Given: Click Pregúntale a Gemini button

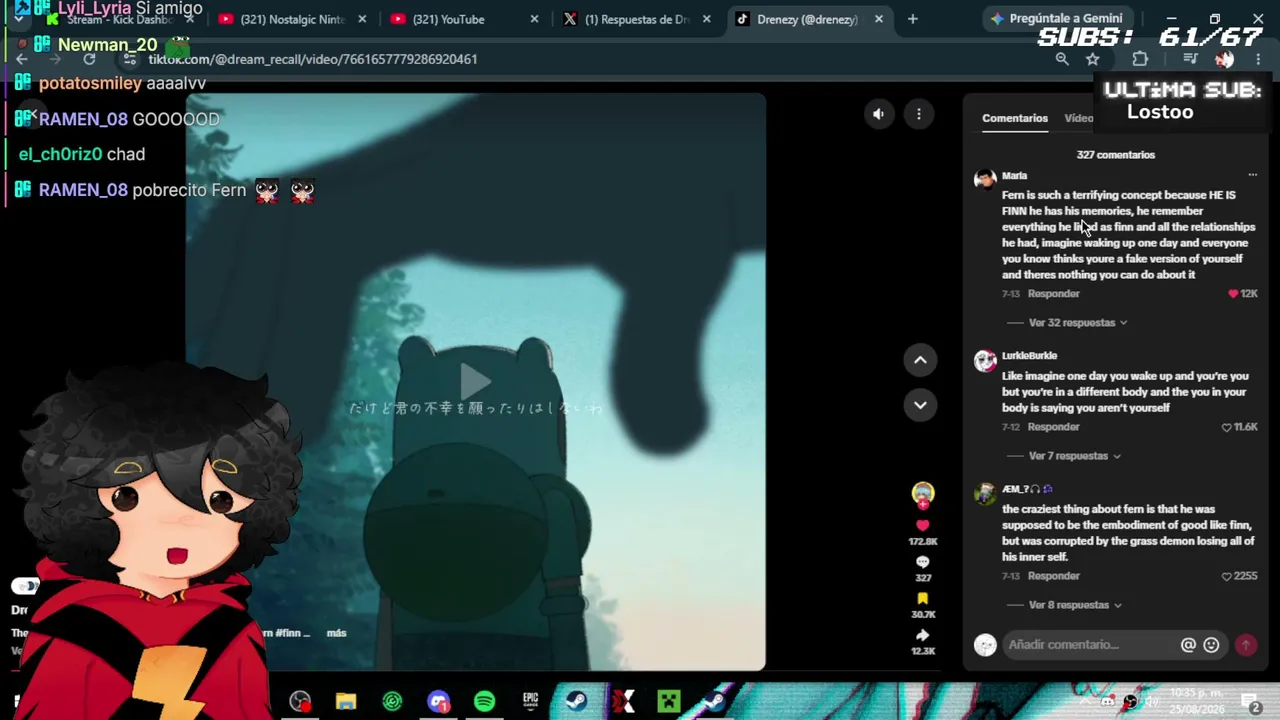Looking at the screenshot, I should 1056,19.
